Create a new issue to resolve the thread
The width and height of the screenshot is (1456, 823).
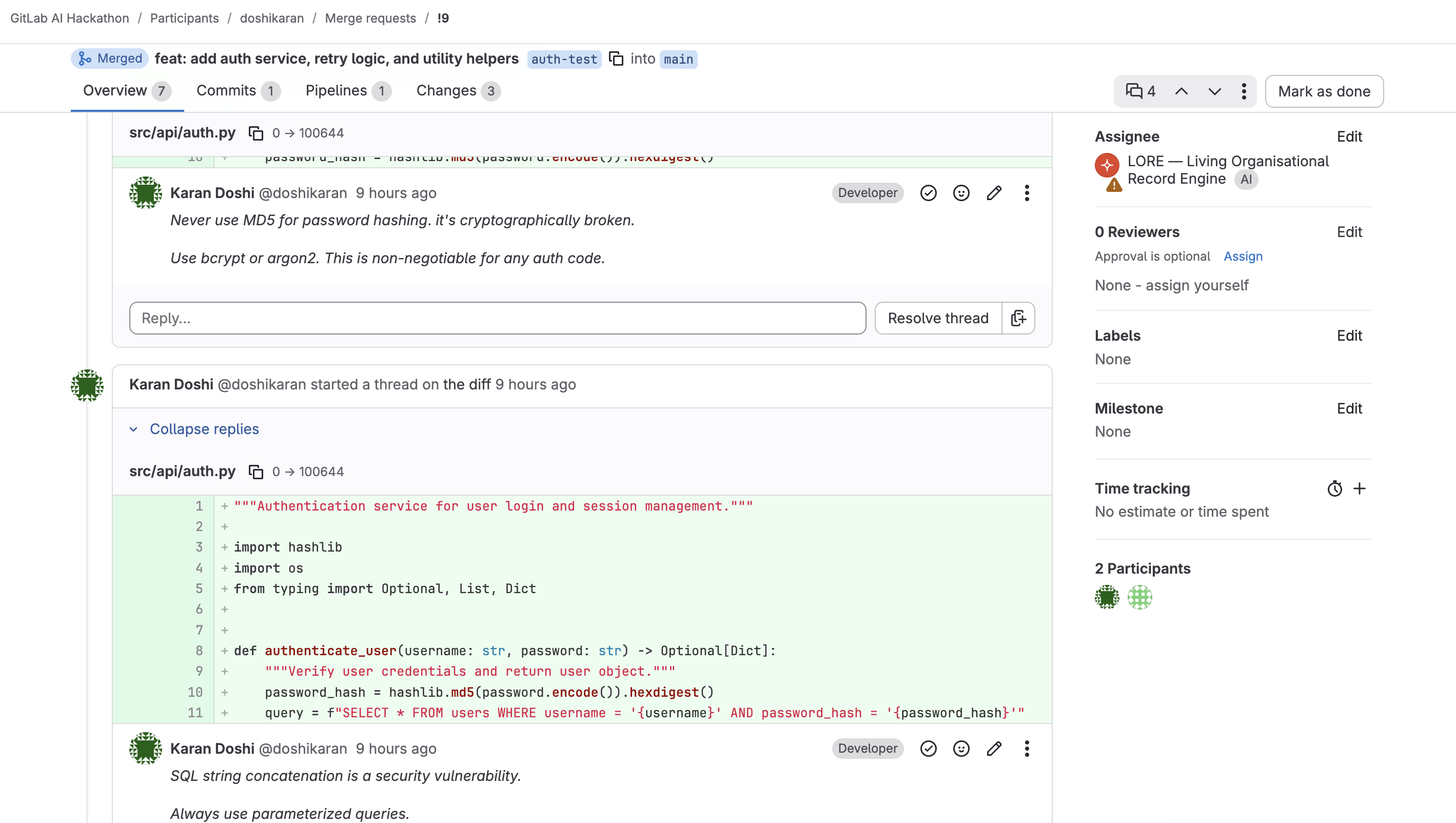tap(1018, 318)
